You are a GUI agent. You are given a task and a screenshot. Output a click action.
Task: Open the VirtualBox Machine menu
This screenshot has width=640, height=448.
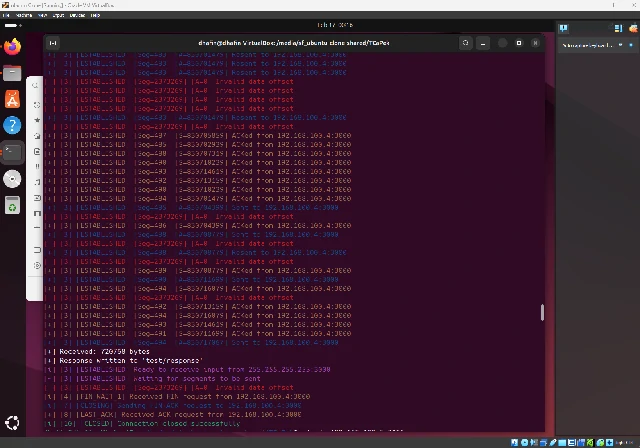coord(24,15)
